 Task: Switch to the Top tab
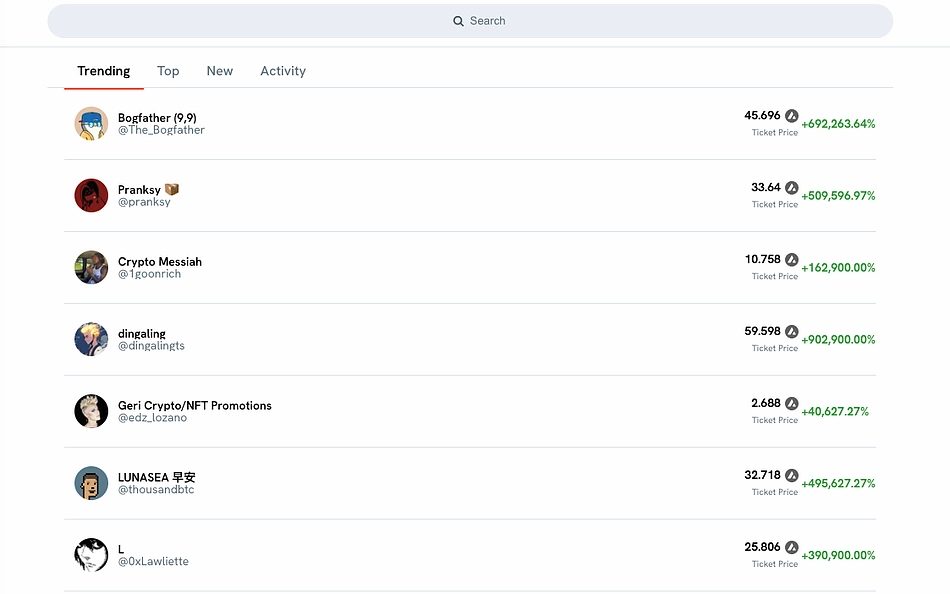[168, 71]
